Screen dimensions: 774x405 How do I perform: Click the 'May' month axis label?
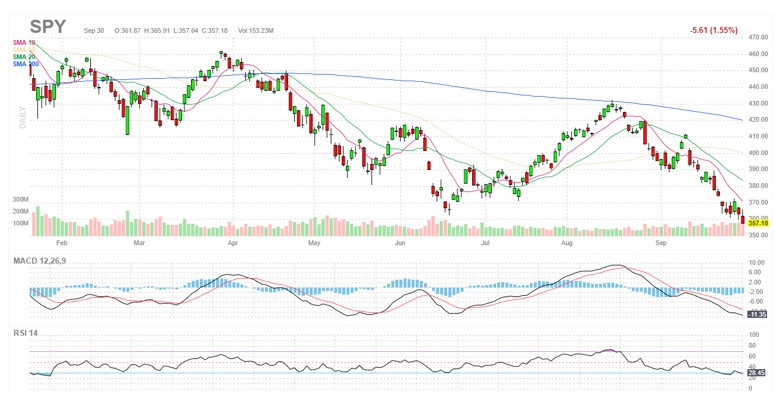pos(314,243)
